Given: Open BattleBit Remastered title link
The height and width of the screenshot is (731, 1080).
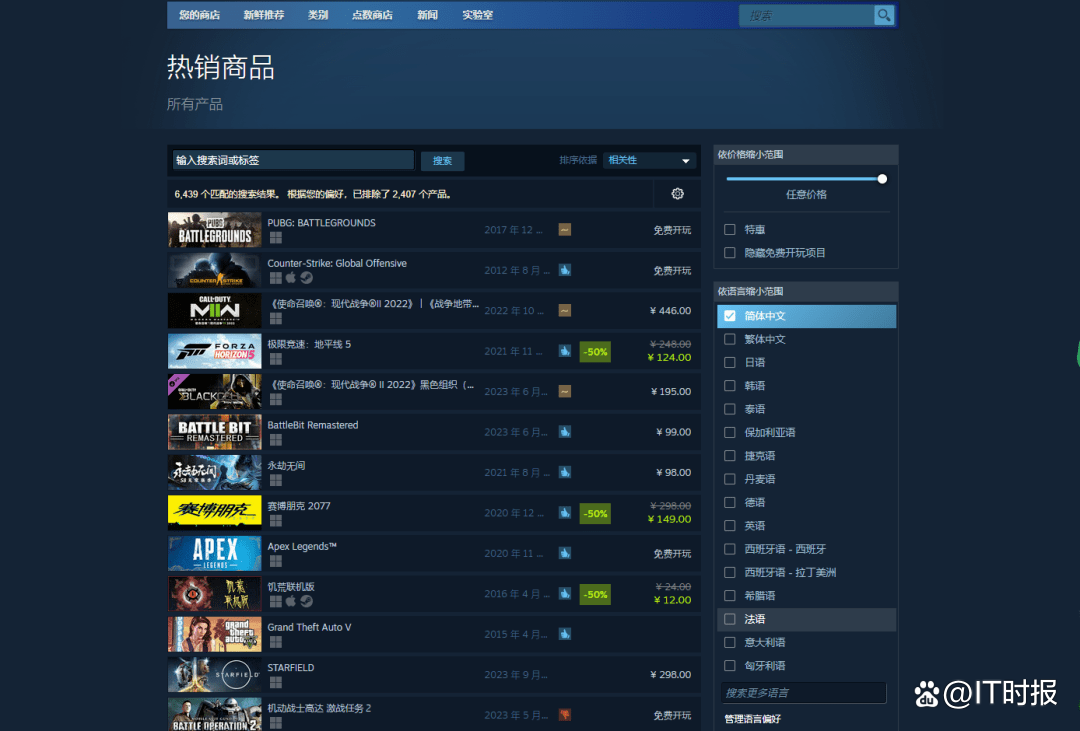Looking at the screenshot, I should 313,425.
